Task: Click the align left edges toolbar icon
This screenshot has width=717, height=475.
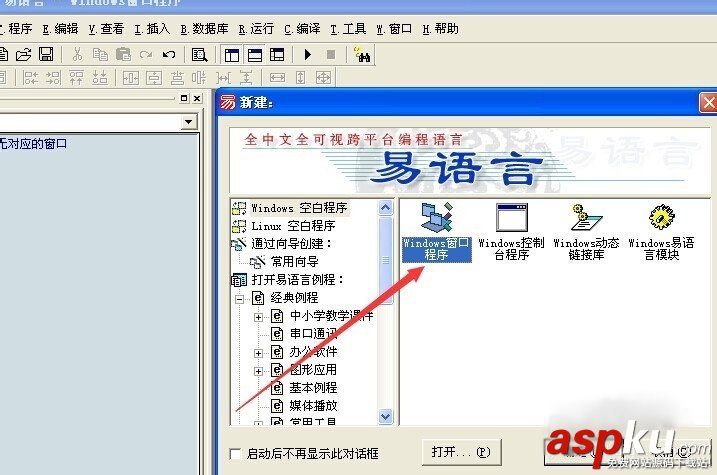Action: point(31,78)
